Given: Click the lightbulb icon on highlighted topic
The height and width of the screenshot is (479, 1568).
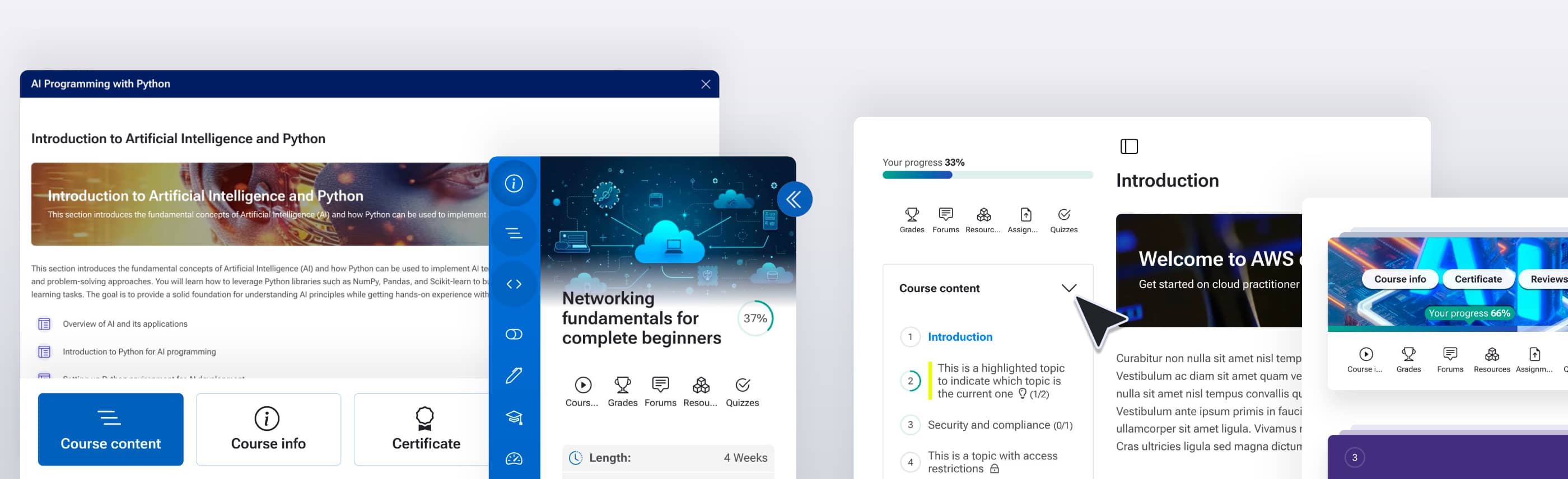Looking at the screenshot, I should click(x=1022, y=394).
